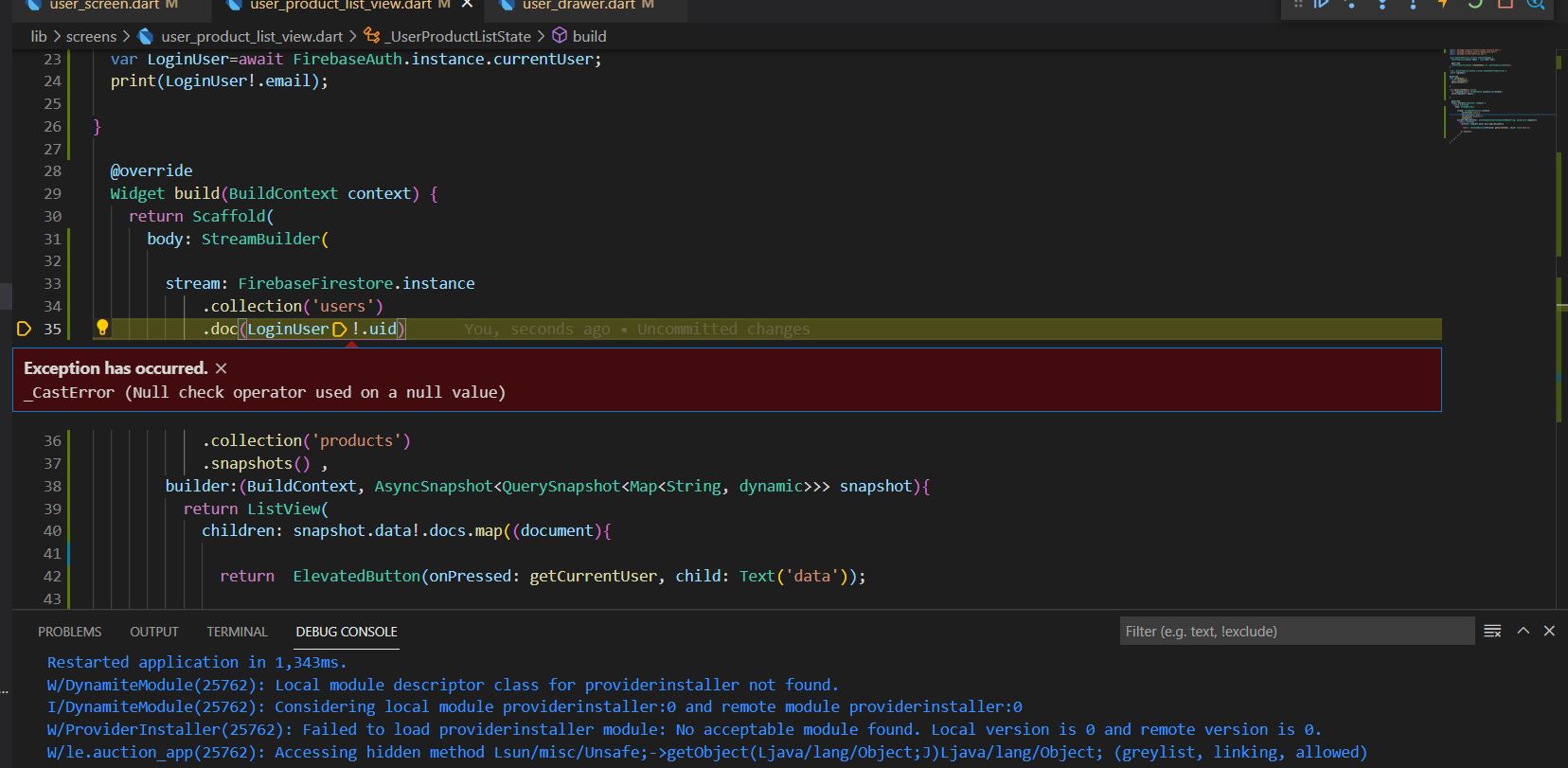Click the W/le.auction_app console log line
Image resolution: width=1568 pixels, height=768 pixels.
pos(707,752)
